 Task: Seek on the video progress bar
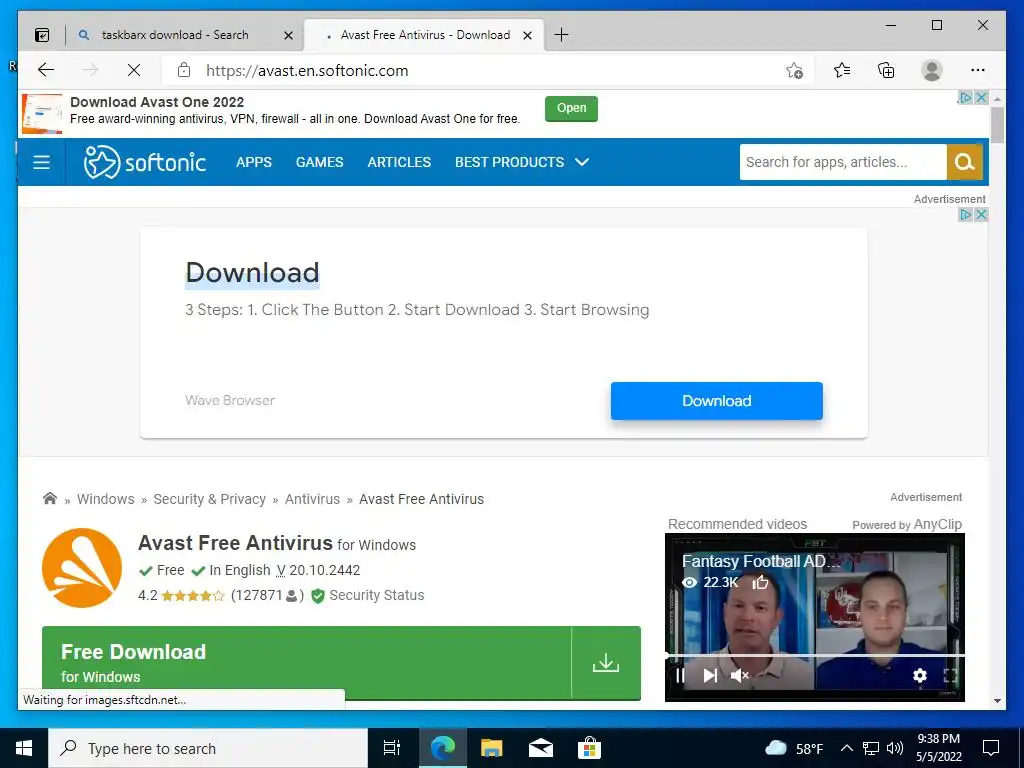814,655
